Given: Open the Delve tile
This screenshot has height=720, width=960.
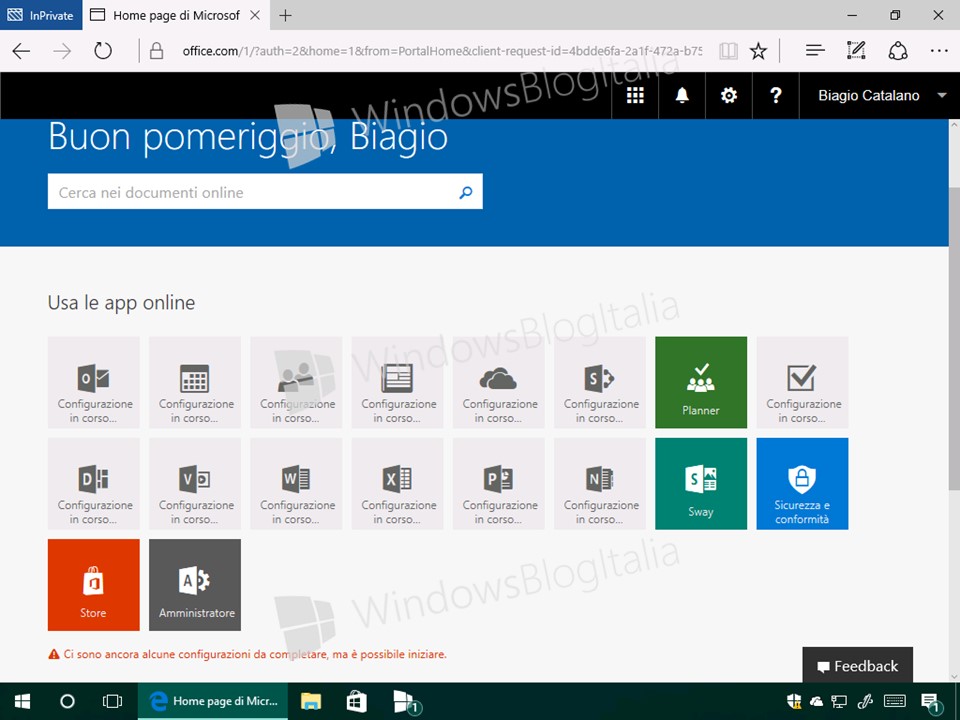Looking at the screenshot, I should coord(94,484).
